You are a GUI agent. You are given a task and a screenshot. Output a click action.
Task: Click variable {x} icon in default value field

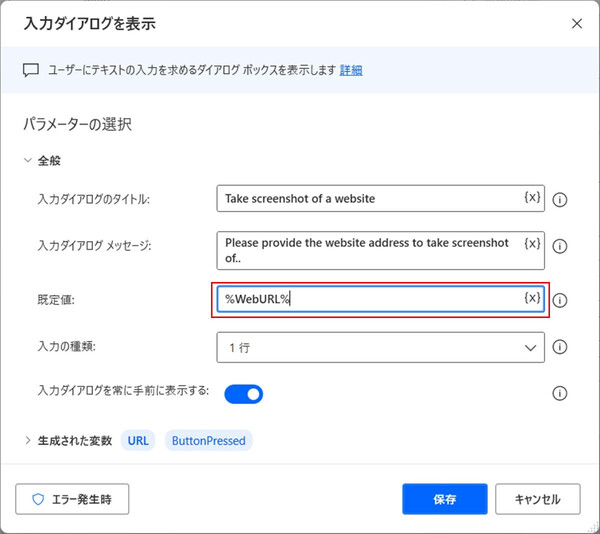pos(532,298)
